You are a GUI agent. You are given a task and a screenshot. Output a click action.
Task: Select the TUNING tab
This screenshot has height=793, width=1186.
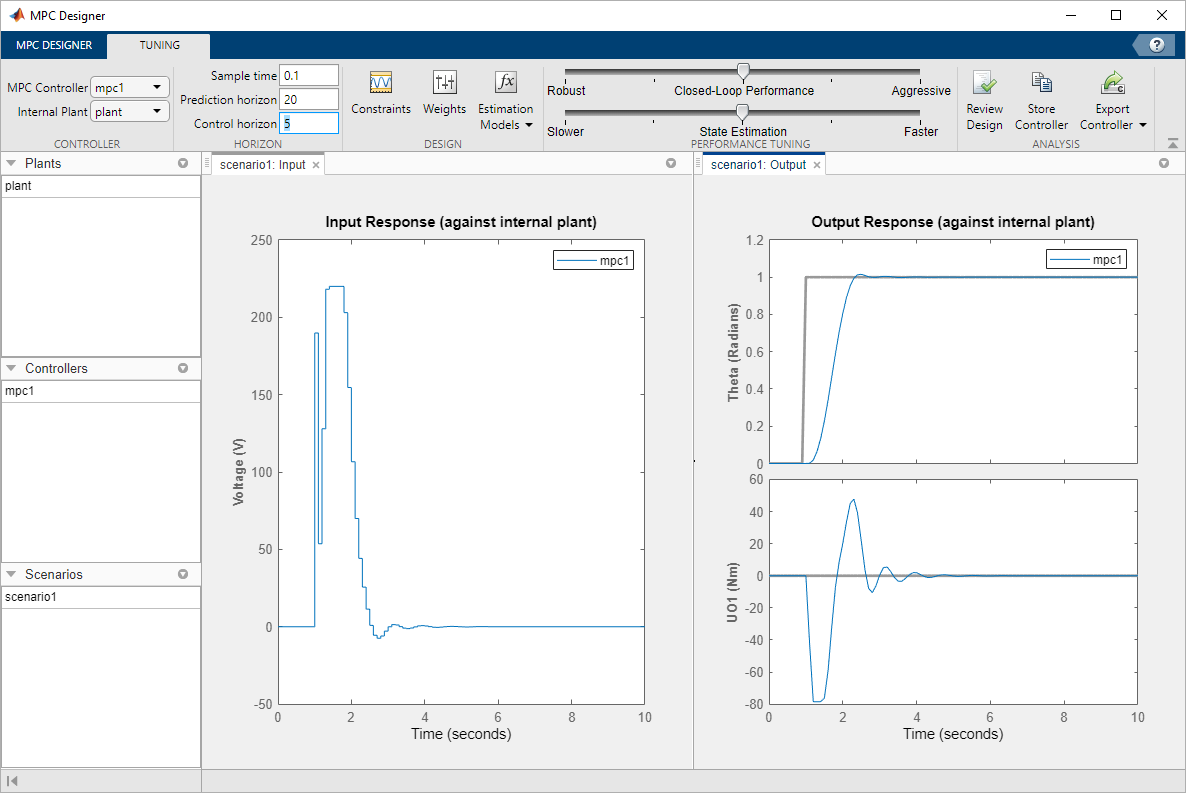coord(160,45)
